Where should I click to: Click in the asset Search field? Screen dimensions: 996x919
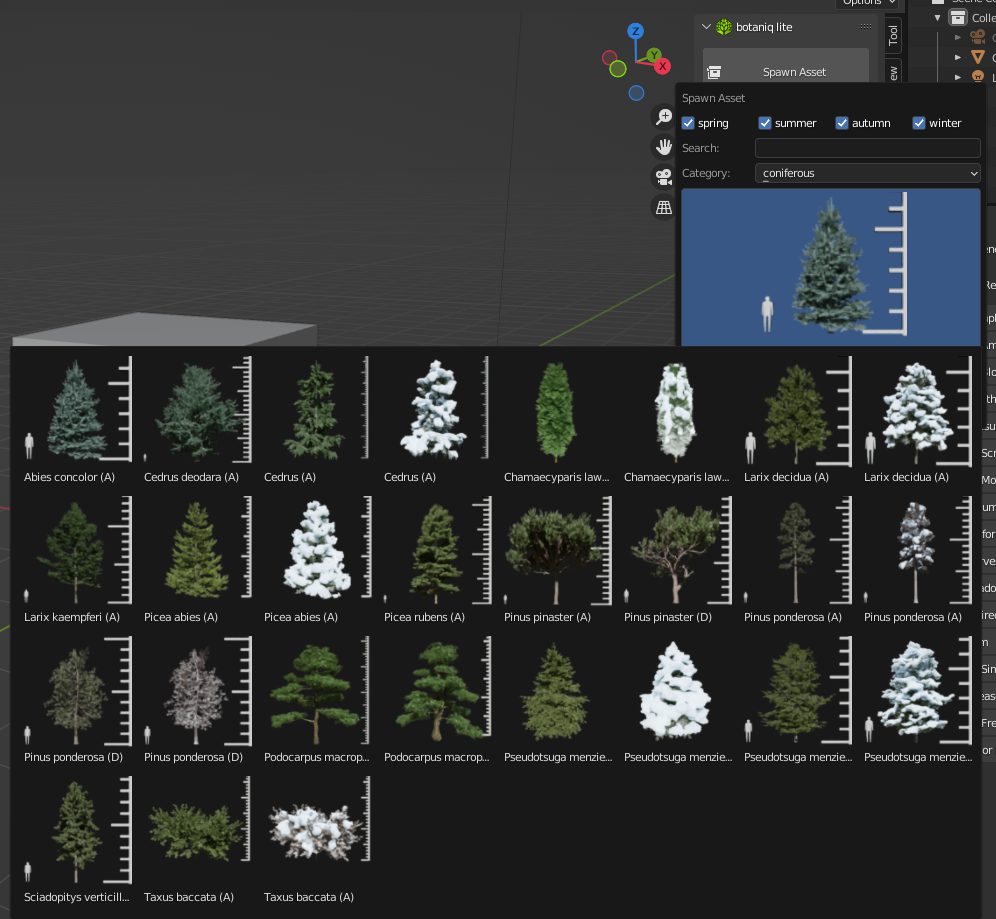coord(867,148)
